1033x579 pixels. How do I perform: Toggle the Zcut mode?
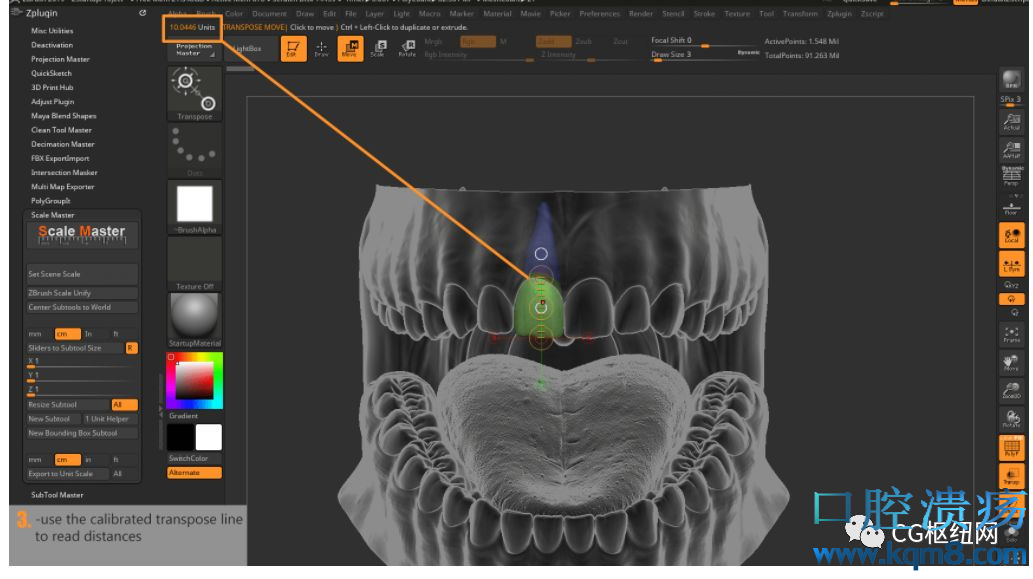coord(621,41)
